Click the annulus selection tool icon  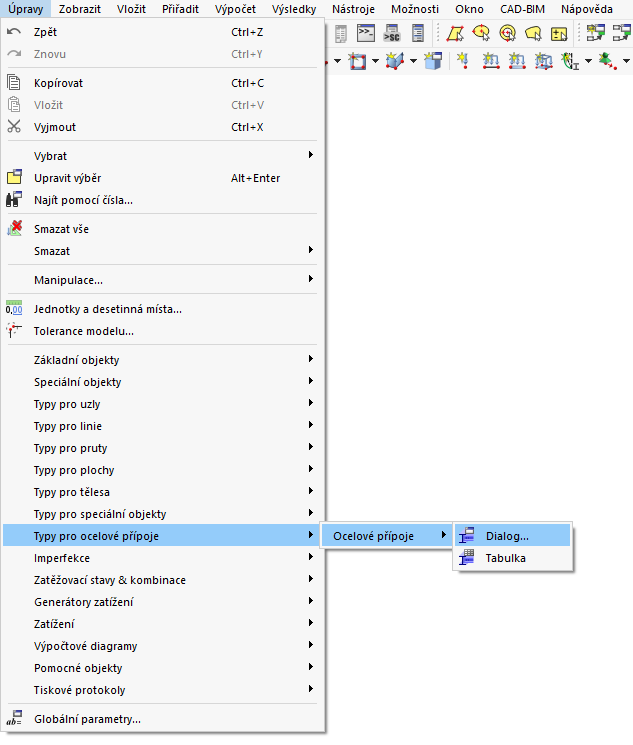tap(508, 34)
